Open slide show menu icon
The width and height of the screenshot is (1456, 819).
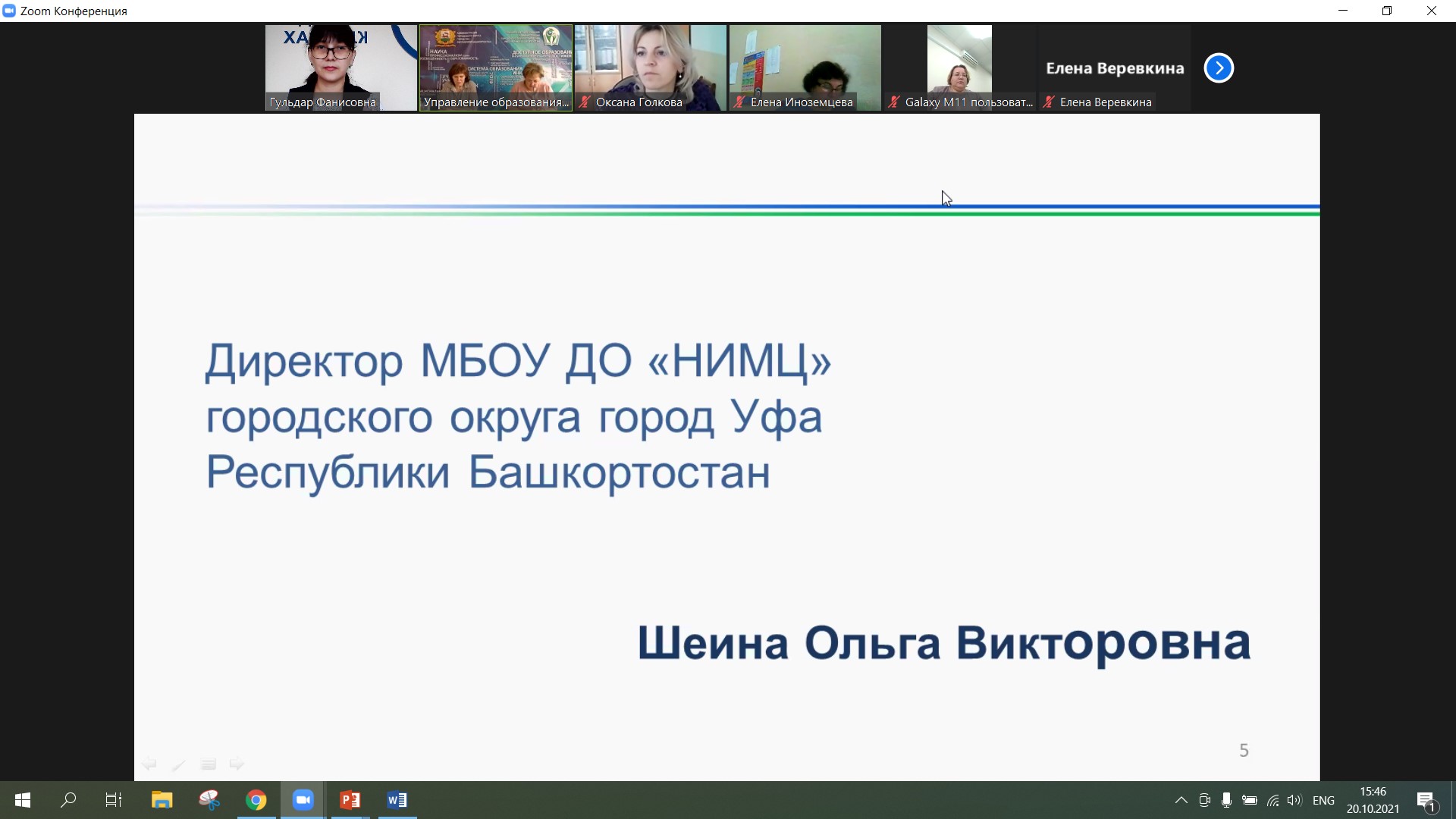(x=209, y=764)
